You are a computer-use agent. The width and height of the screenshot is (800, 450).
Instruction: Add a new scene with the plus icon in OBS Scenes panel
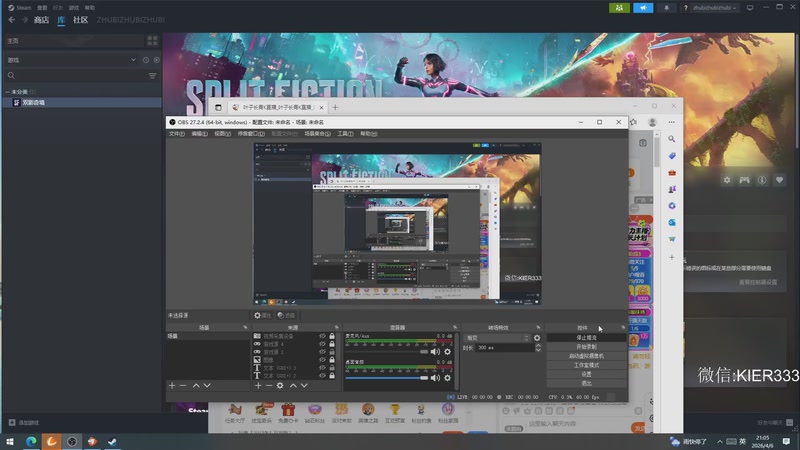coord(172,386)
